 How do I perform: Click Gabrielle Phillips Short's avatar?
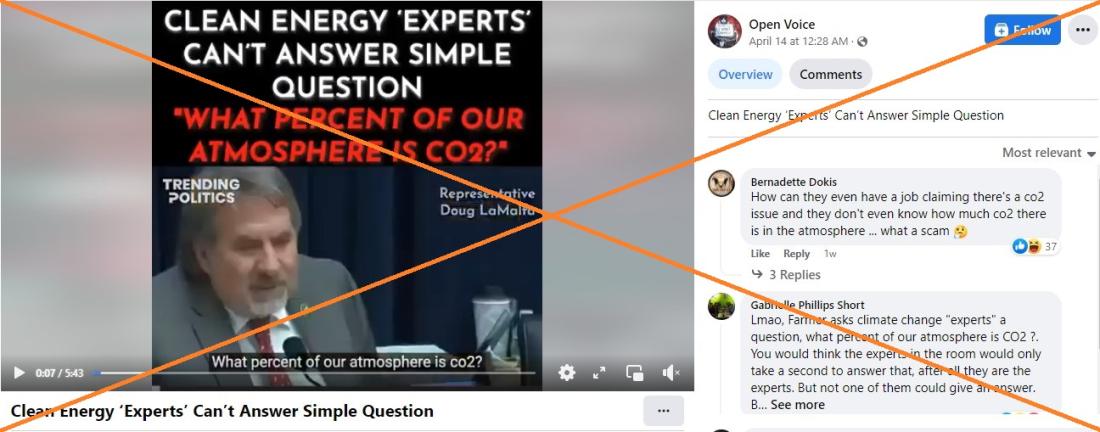(721, 306)
